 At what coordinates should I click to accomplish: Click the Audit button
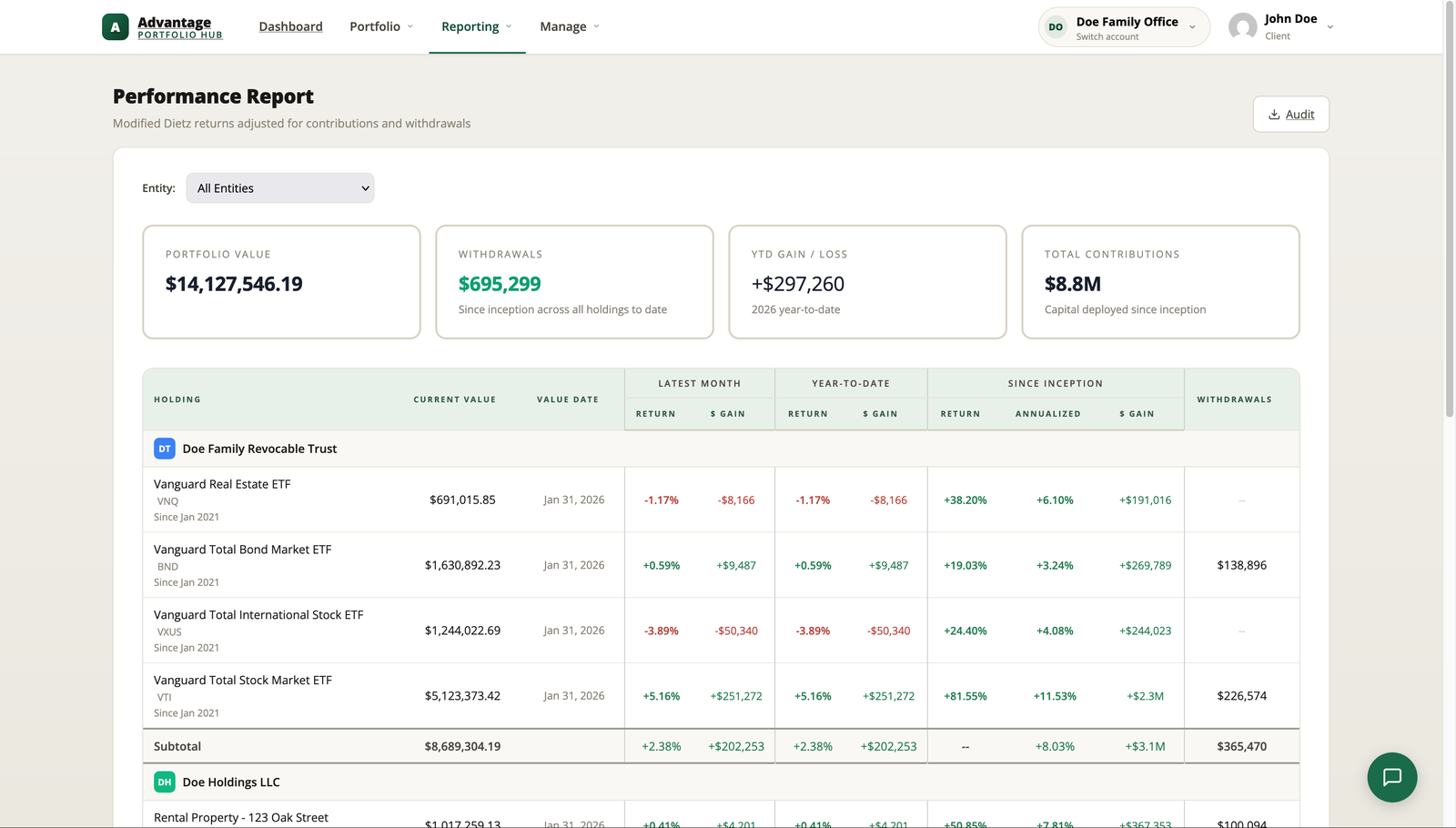pos(1290,114)
